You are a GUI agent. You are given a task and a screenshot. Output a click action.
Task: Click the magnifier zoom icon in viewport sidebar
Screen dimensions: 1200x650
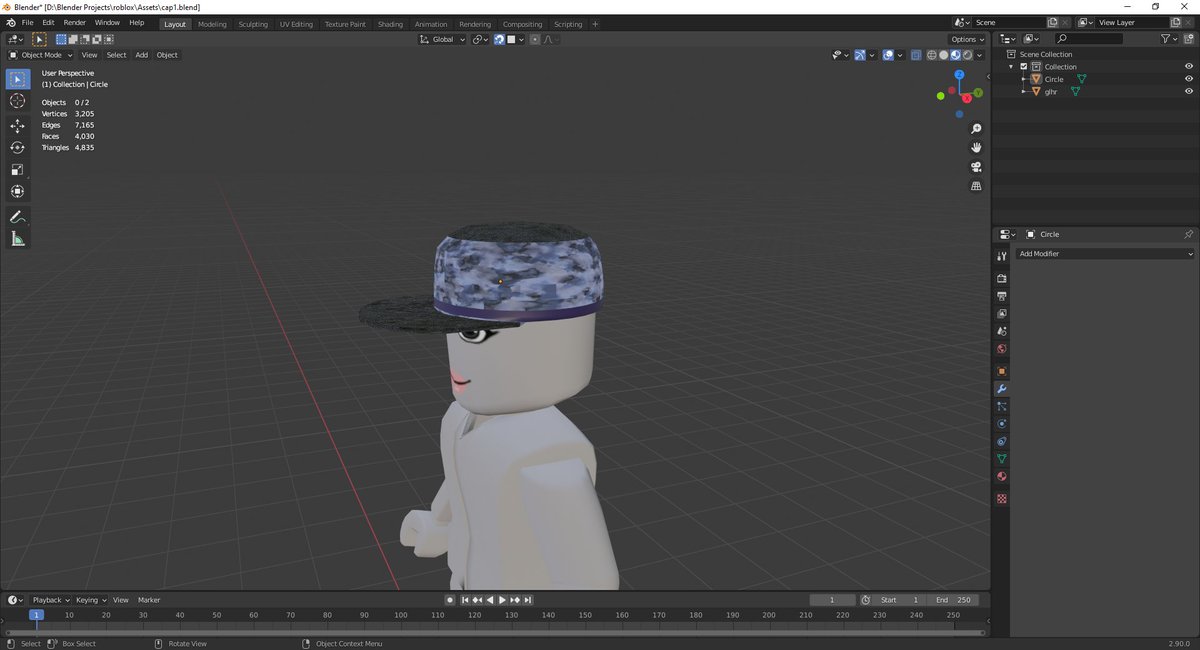[x=976, y=128]
